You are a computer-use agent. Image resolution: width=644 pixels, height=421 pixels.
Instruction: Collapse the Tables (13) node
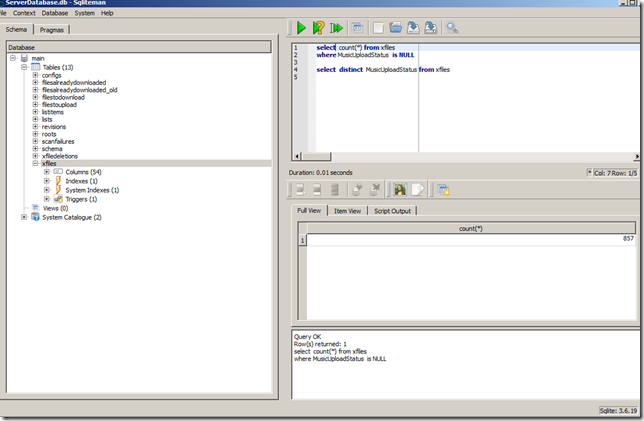[24, 67]
